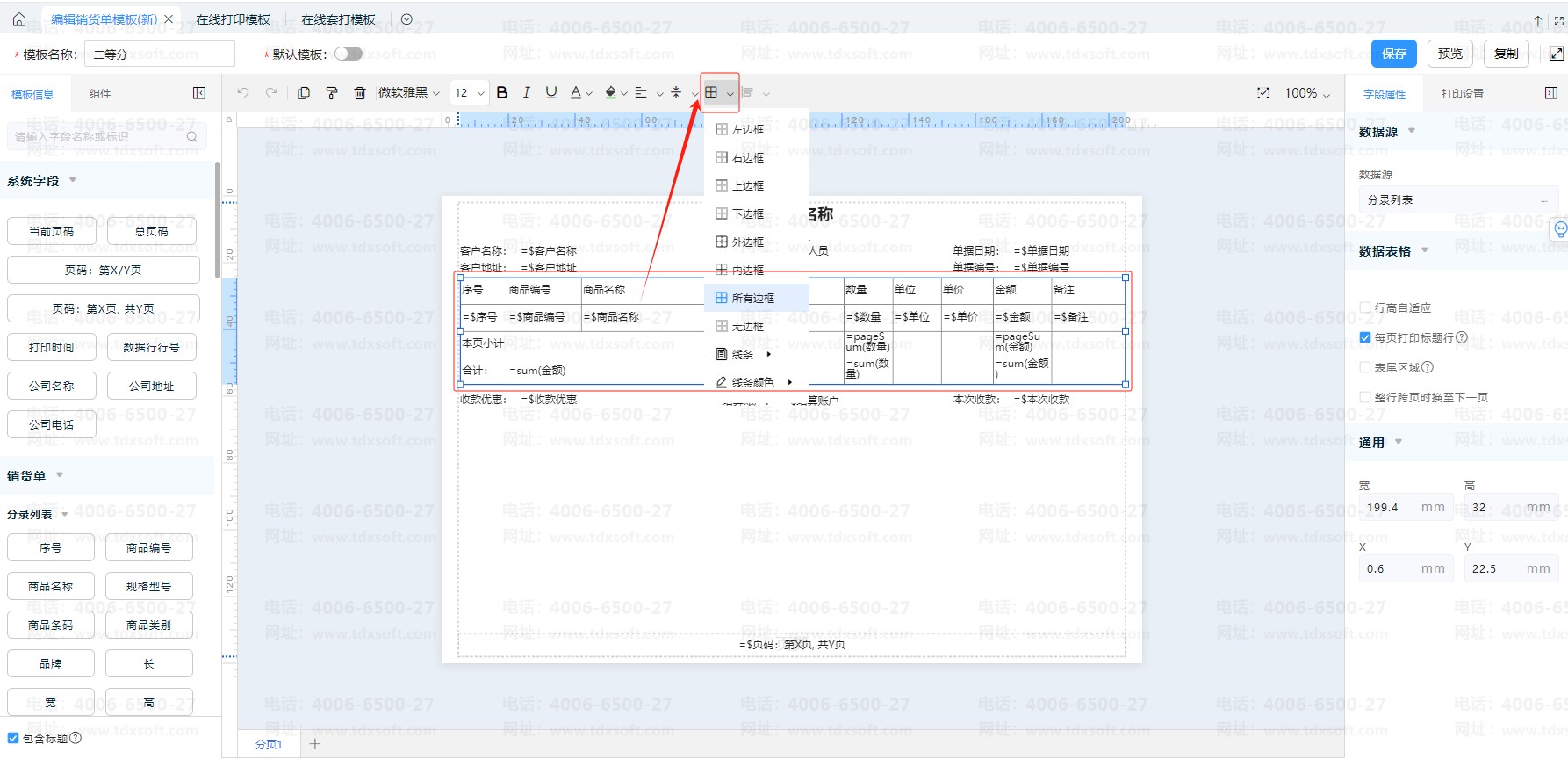
Task: Click the copy element icon in toolbar
Action: pos(303,93)
